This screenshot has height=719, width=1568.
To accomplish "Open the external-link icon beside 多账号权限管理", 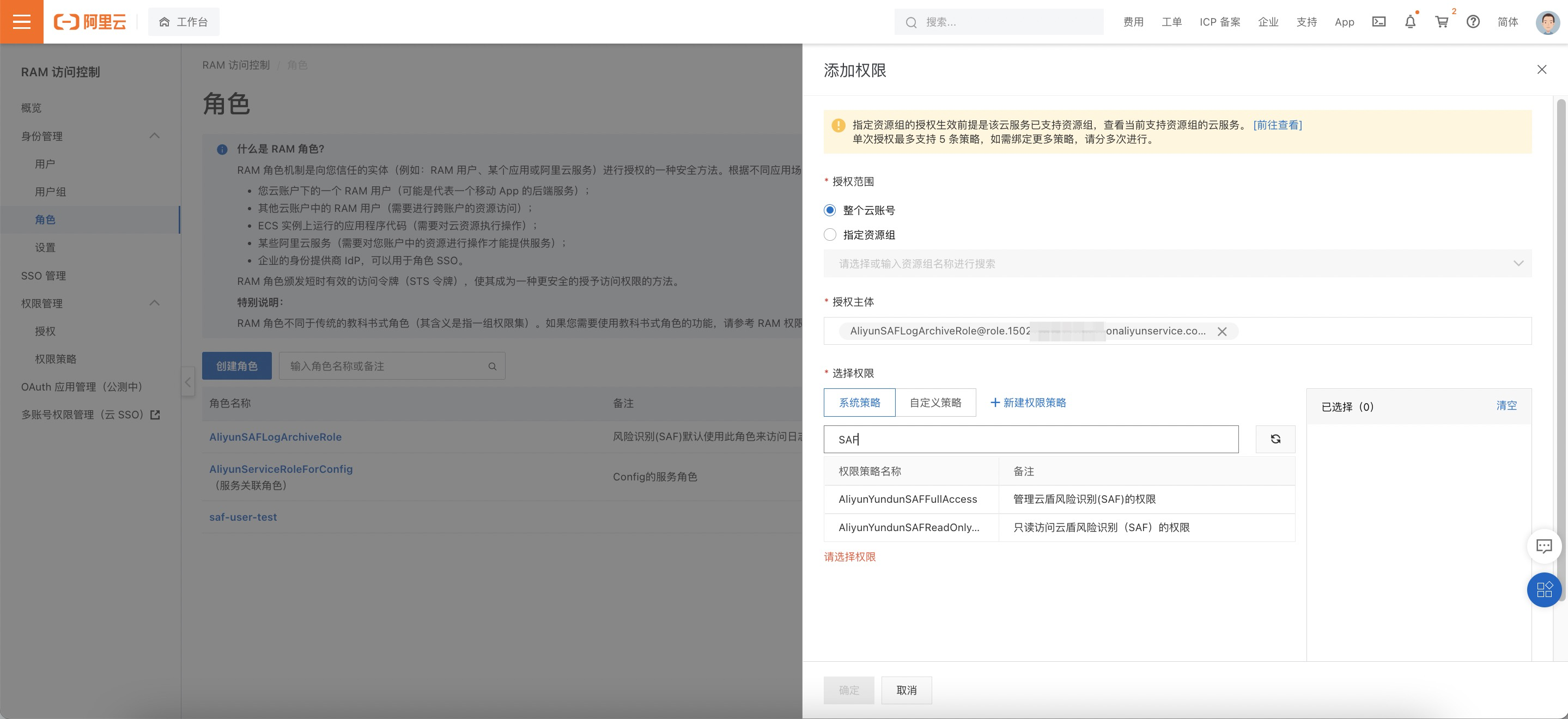I will click(155, 415).
